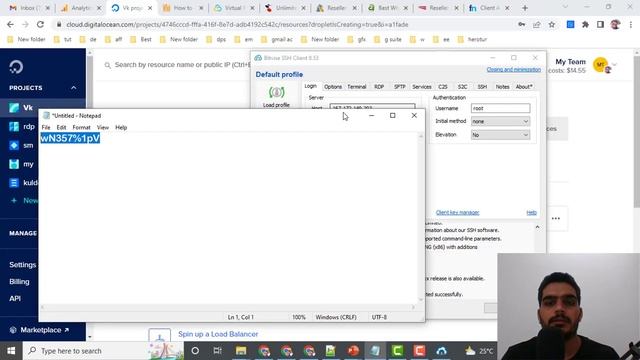Open Initial method dropdown in Bitvise
Viewport: 640px width, 360px height.
[500, 121]
